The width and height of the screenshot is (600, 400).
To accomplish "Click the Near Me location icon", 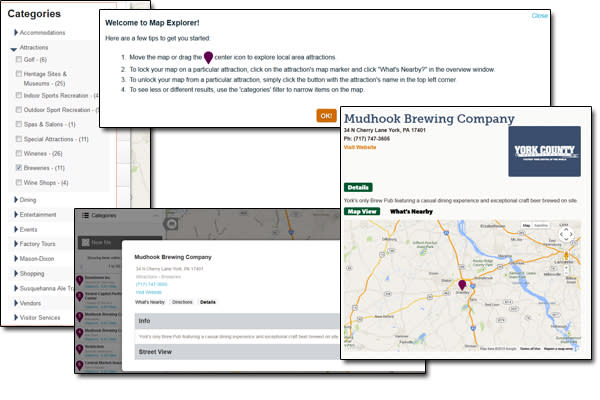I will [86, 242].
